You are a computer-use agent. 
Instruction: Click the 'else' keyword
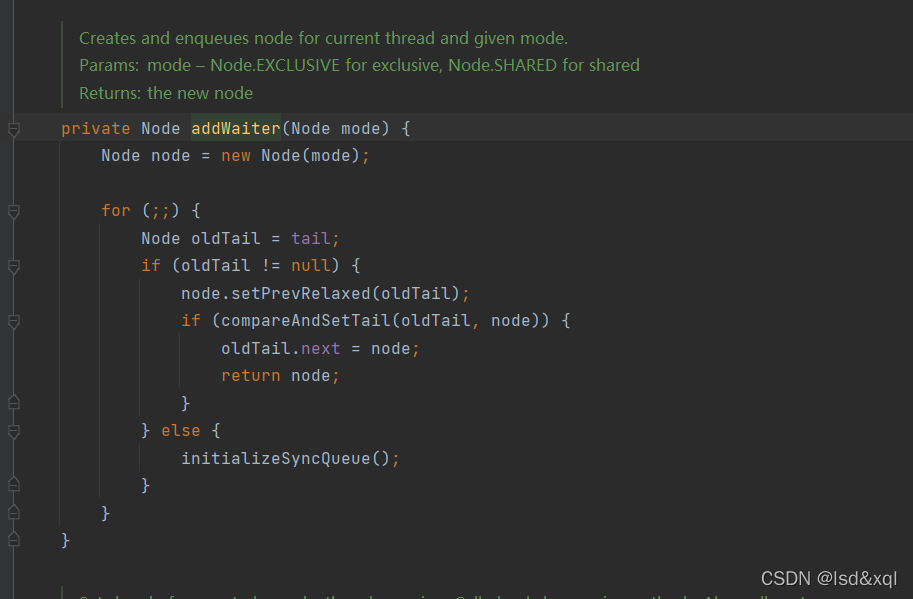point(181,430)
